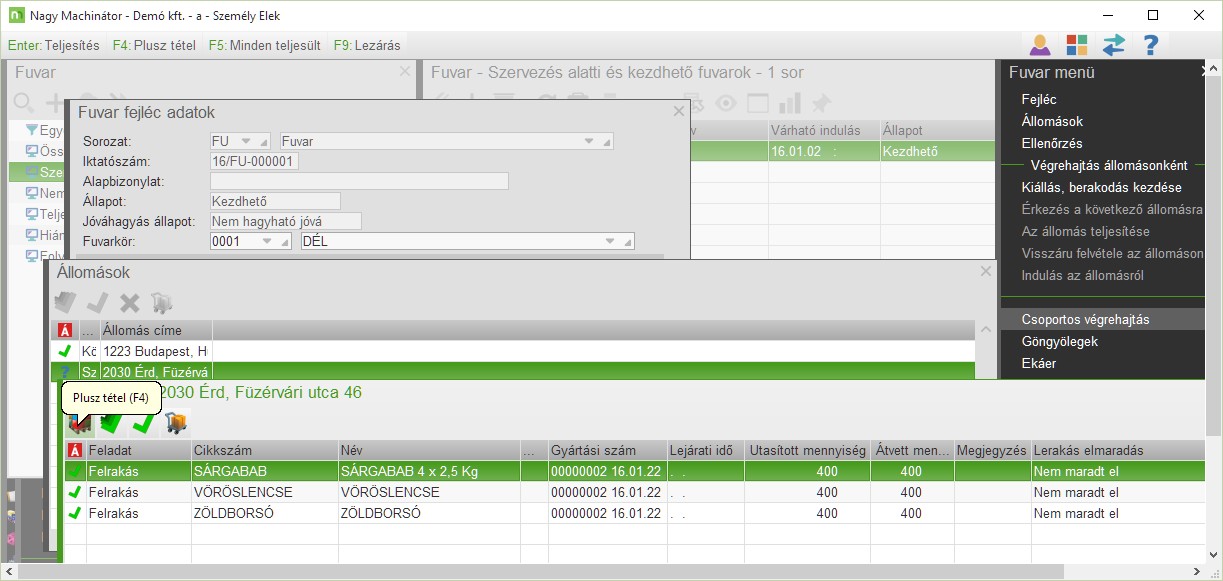Select 'F4: Plusz tétel' in top menu

coord(154,45)
